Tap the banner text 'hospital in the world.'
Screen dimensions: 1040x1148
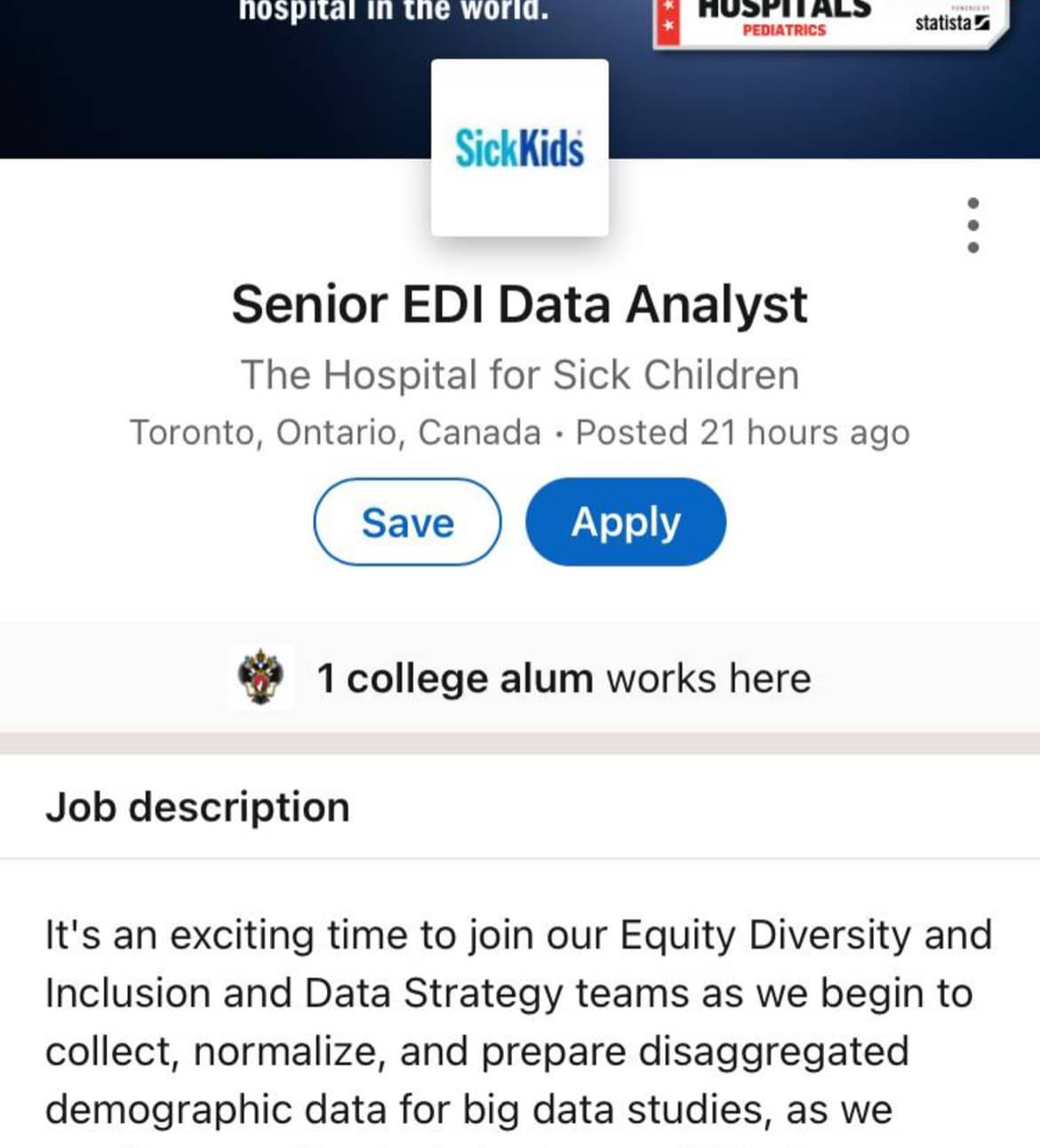(393, 12)
